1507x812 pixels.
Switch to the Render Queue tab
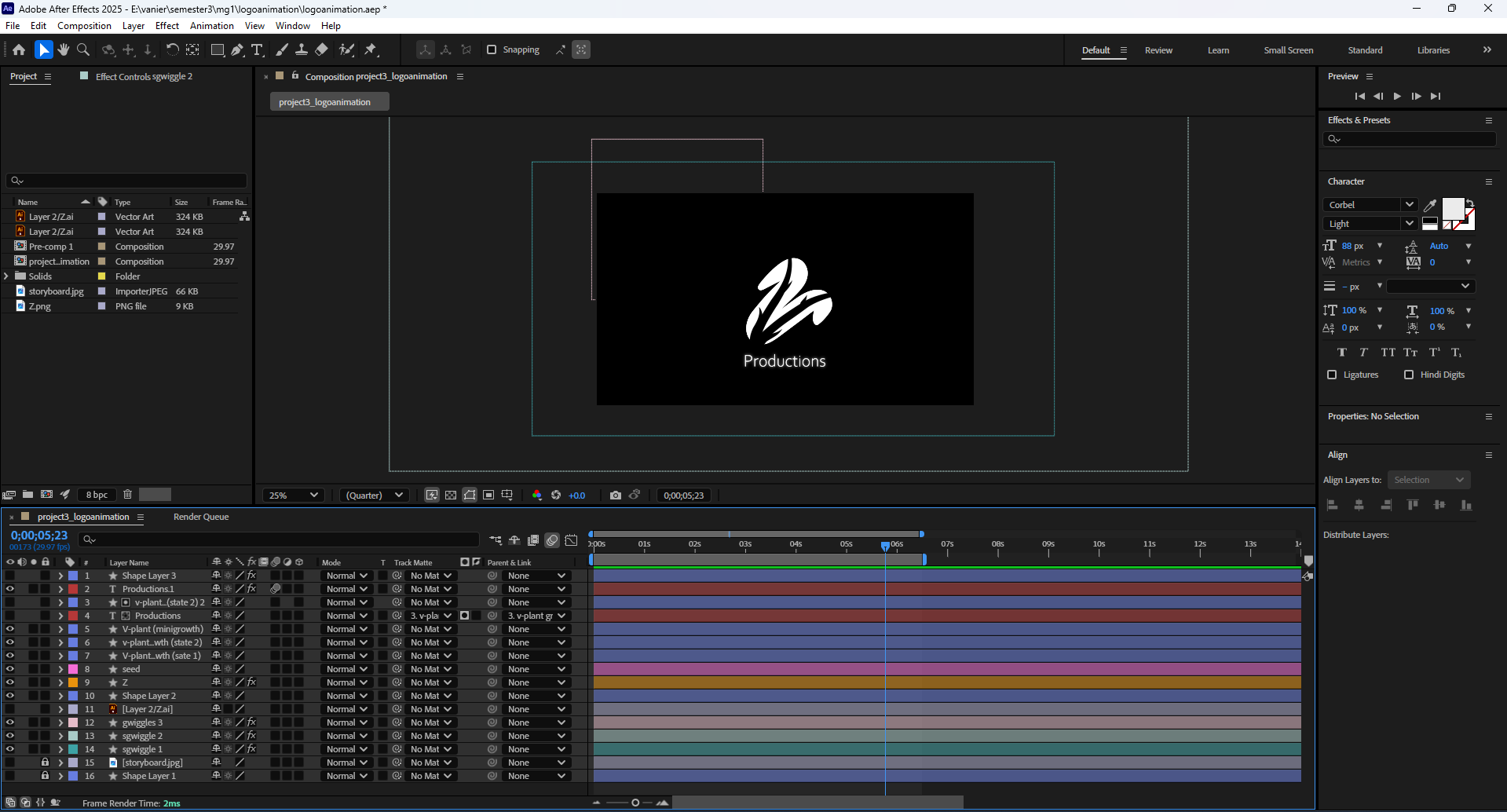pyautogui.click(x=201, y=517)
